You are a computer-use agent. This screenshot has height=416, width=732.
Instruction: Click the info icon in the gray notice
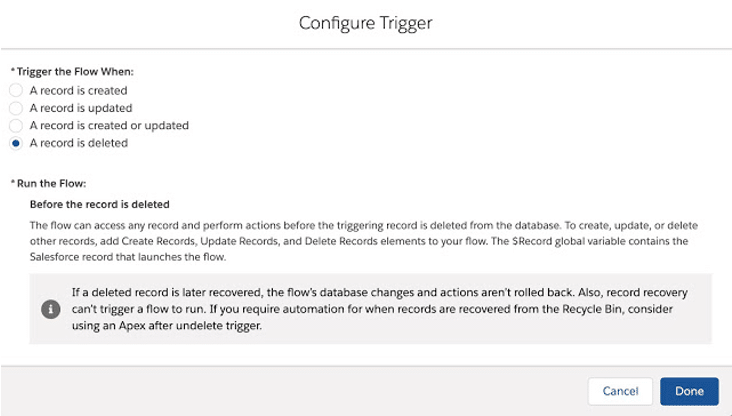[50, 309]
